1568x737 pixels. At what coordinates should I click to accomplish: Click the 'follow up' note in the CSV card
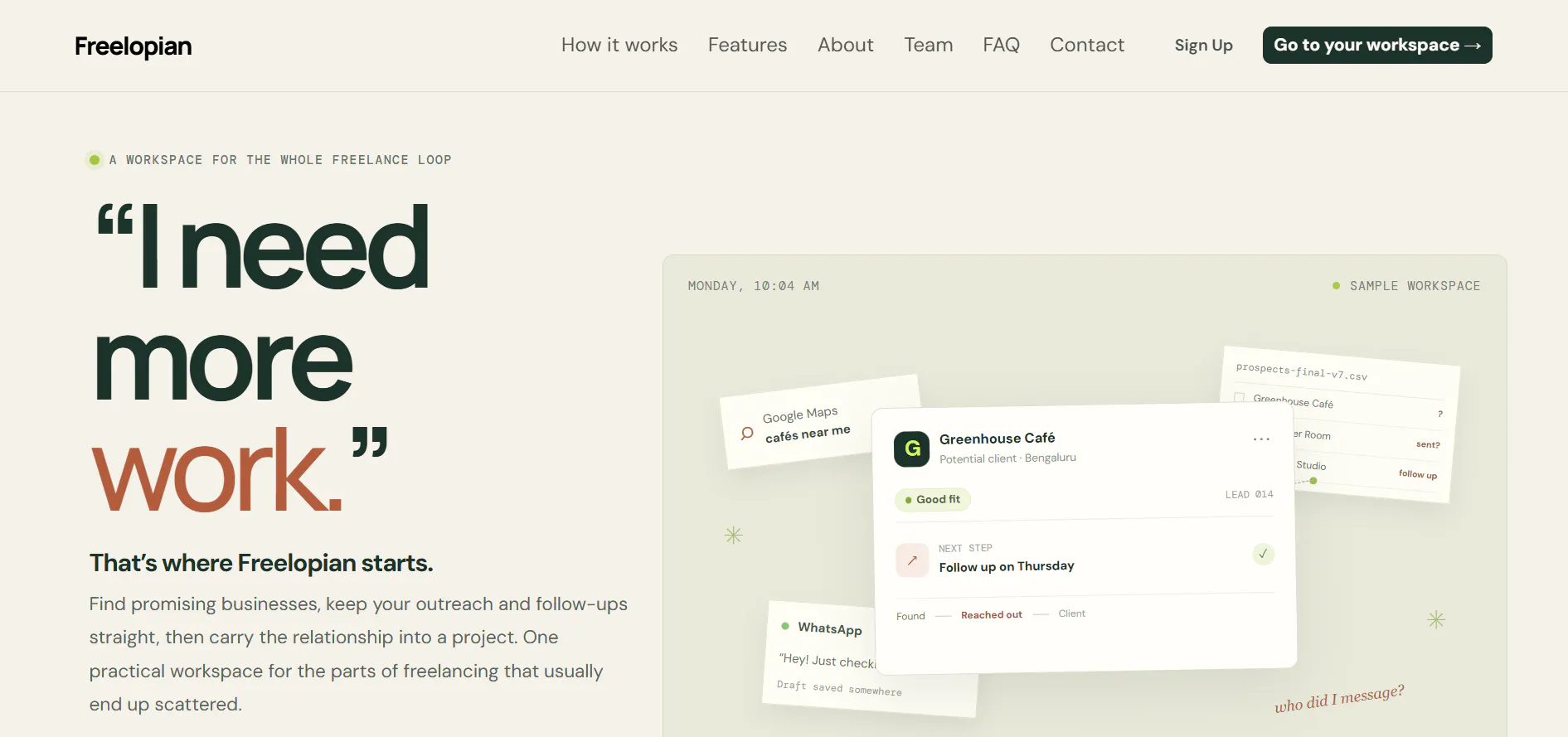point(1418,474)
